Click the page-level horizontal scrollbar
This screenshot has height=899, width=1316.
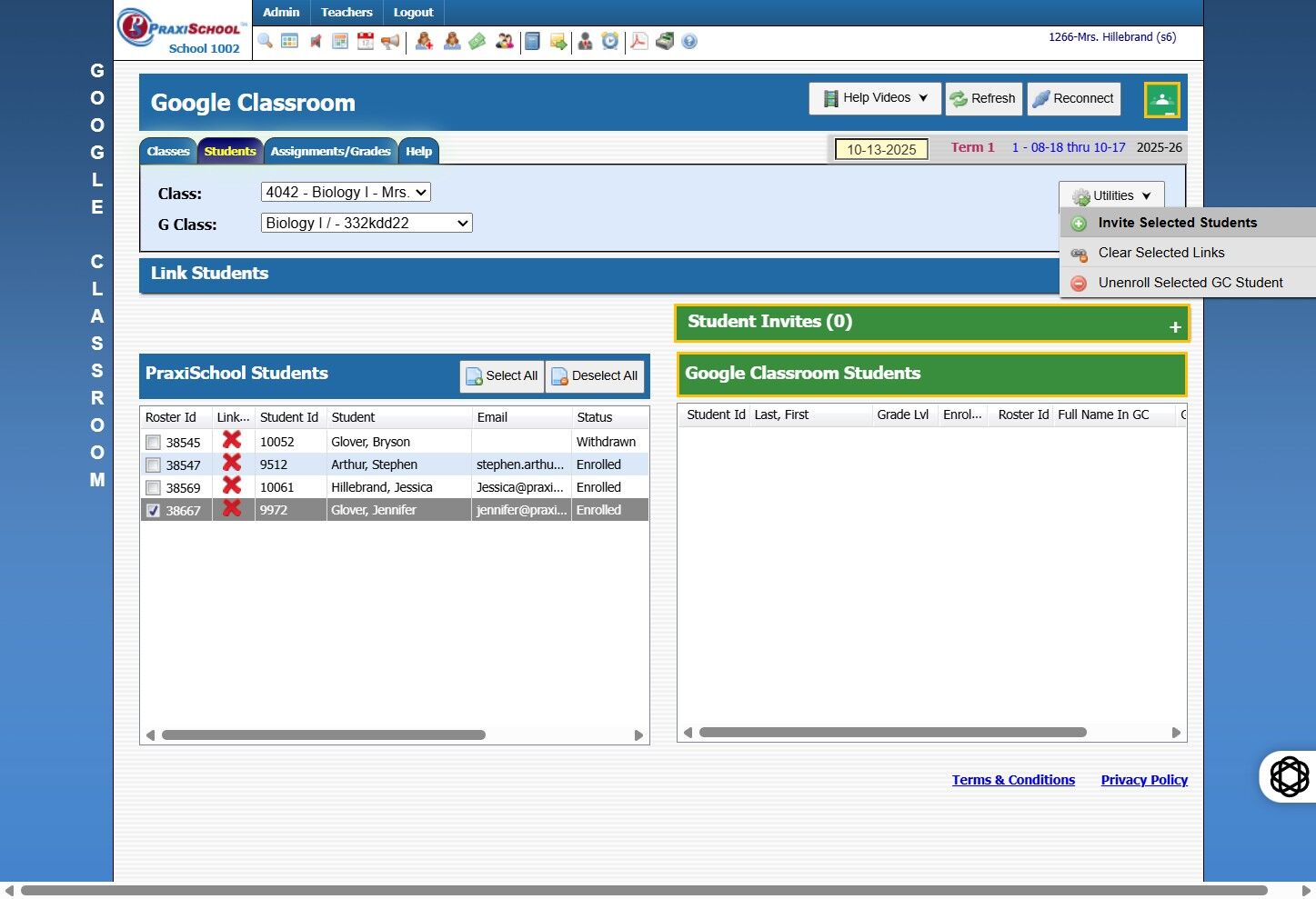[644, 890]
